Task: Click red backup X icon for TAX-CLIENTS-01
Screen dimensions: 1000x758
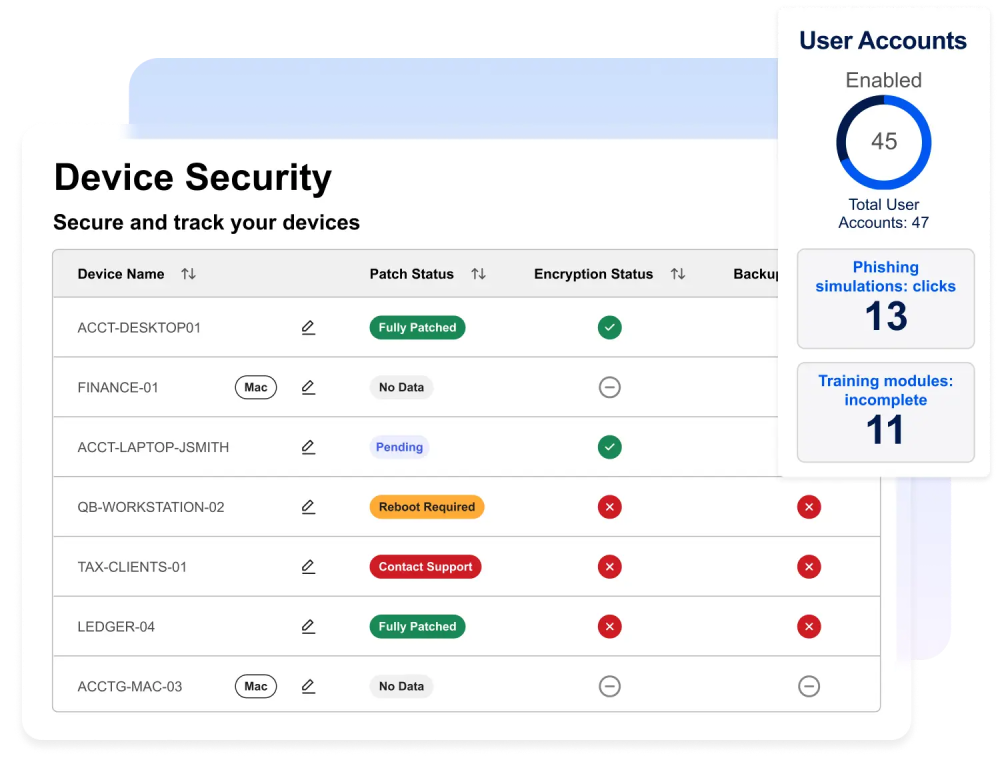Action: point(809,567)
